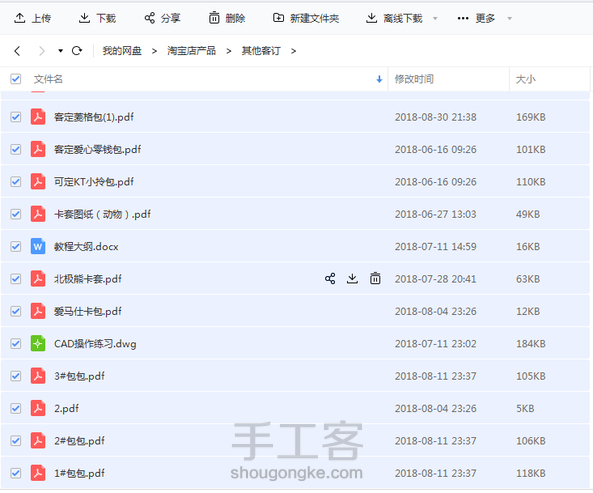Screen dimensions: 593x493
Task: Sort by the 修改时间 column header
Action: tap(414, 79)
